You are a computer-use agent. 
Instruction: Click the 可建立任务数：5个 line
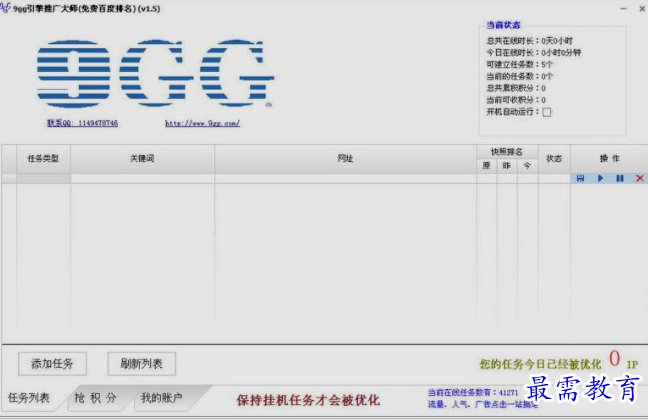click(x=519, y=64)
